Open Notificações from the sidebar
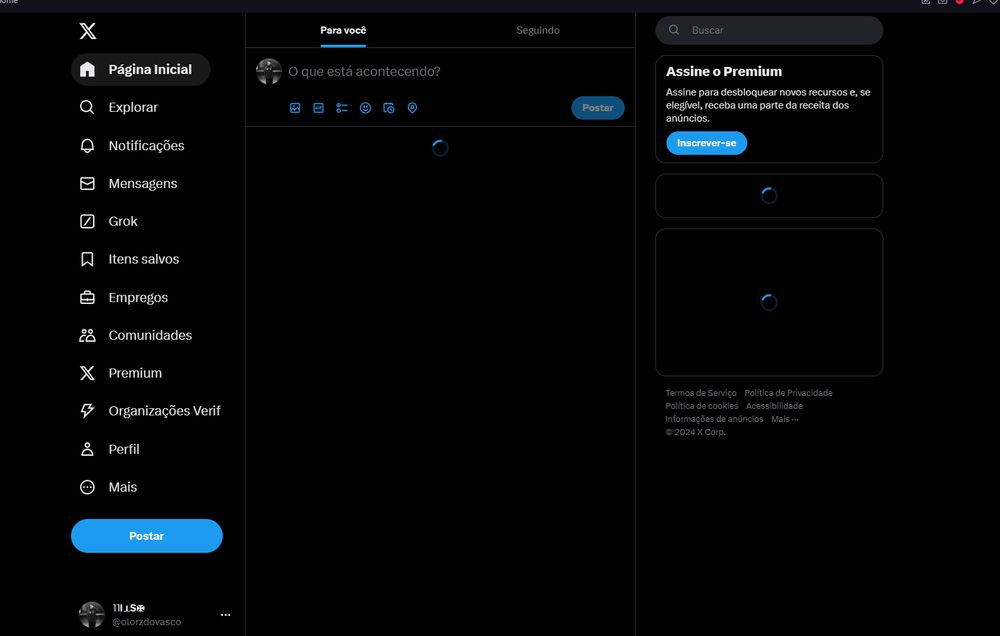Image resolution: width=1000 pixels, height=636 pixels. [132, 145]
